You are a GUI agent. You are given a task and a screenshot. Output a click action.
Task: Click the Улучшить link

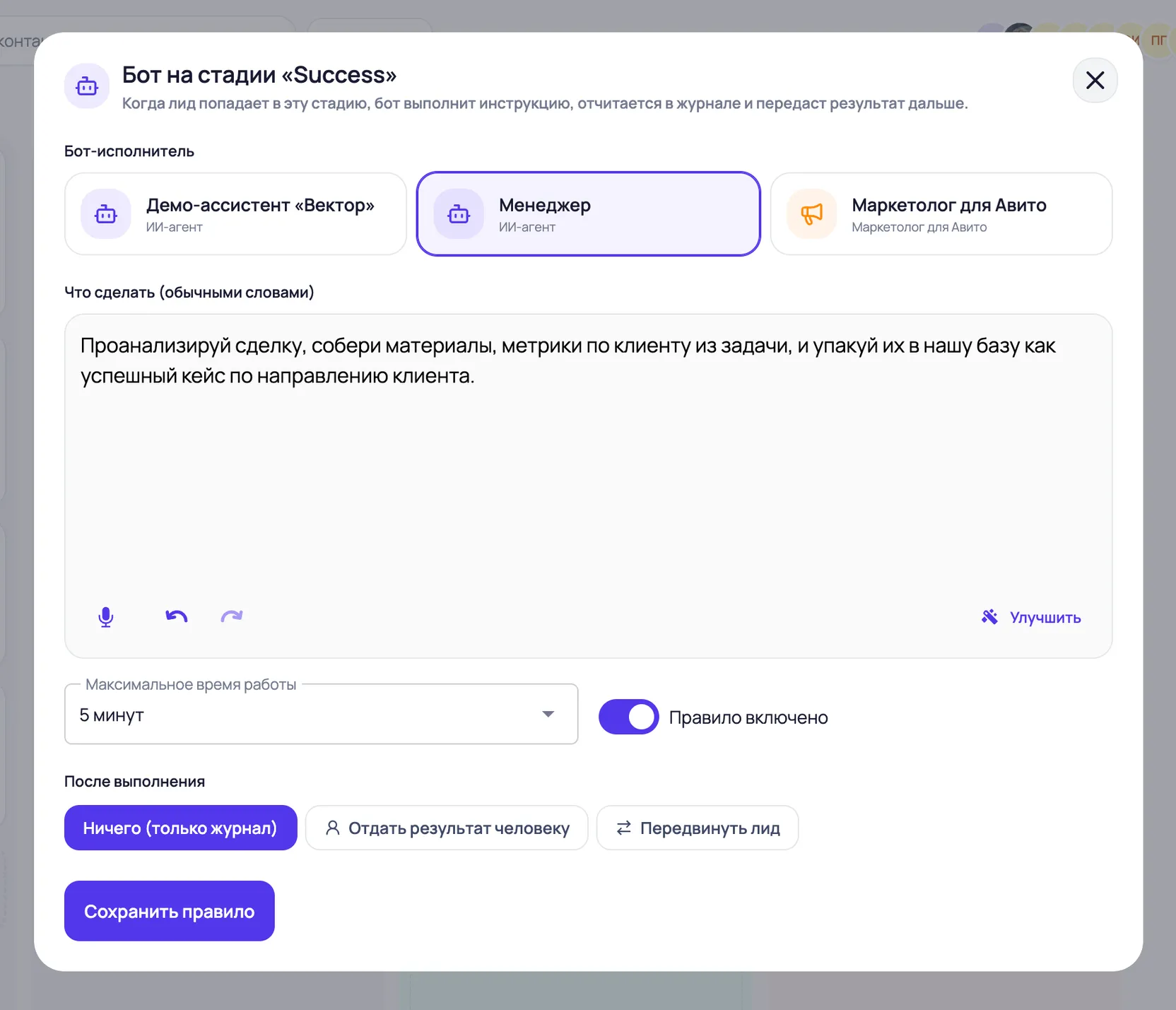pos(1045,617)
